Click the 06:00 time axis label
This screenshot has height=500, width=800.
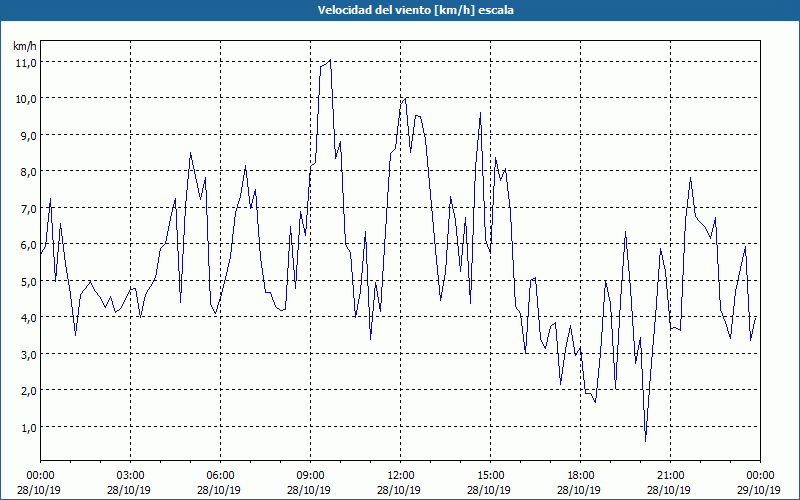click(220, 476)
